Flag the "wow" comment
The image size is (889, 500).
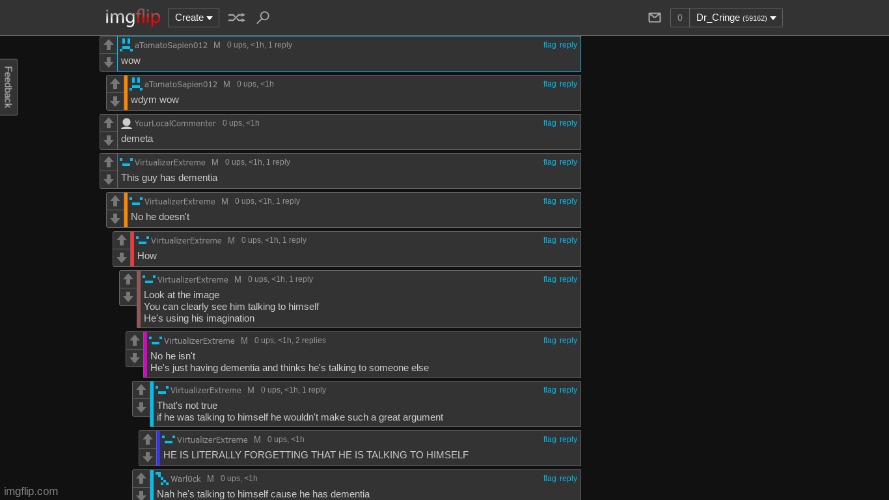tap(549, 45)
